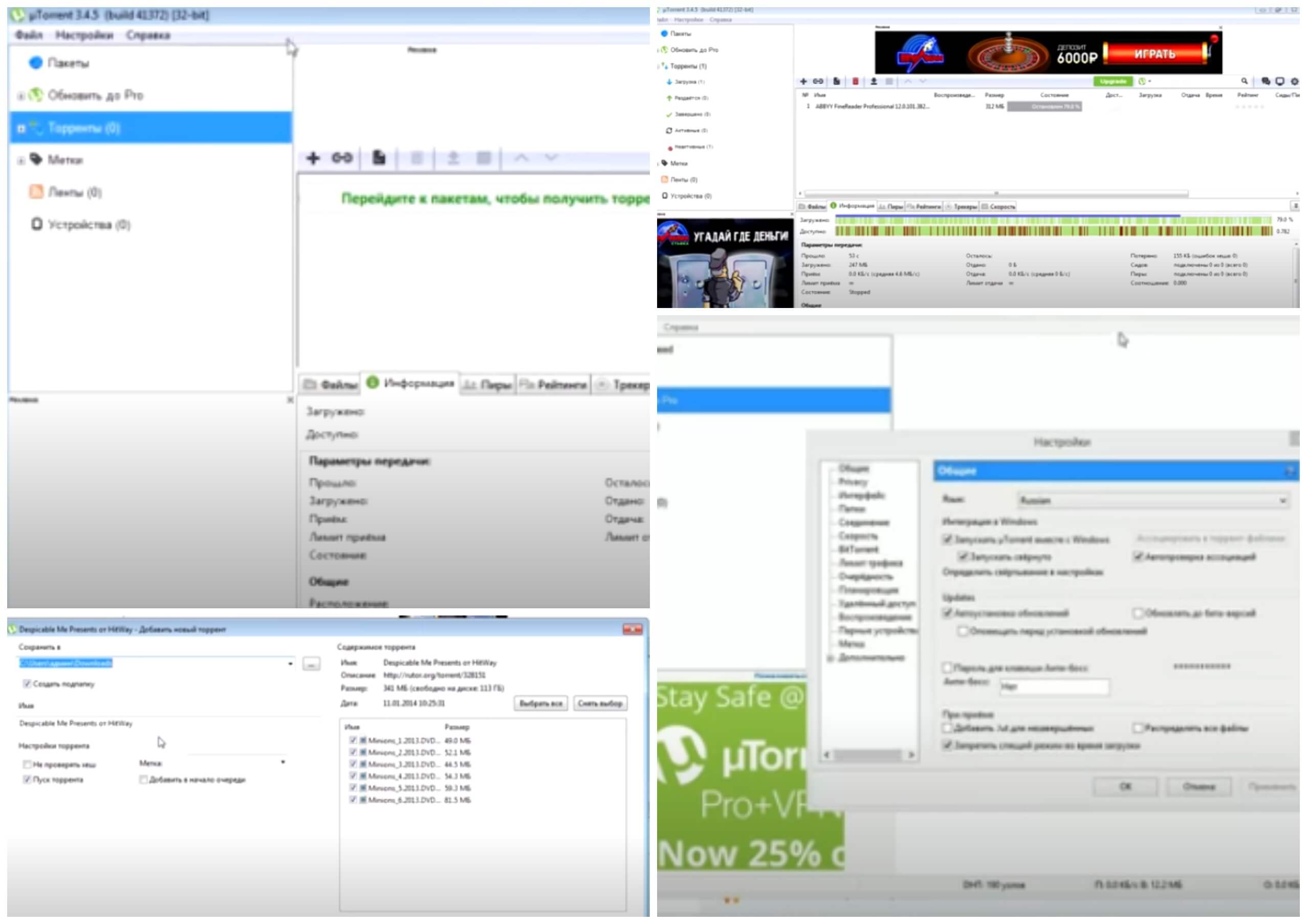Click the add-URL chain icon in the ABBYY window
This screenshot has width=1307, height=924.
[x=818, y=81]
